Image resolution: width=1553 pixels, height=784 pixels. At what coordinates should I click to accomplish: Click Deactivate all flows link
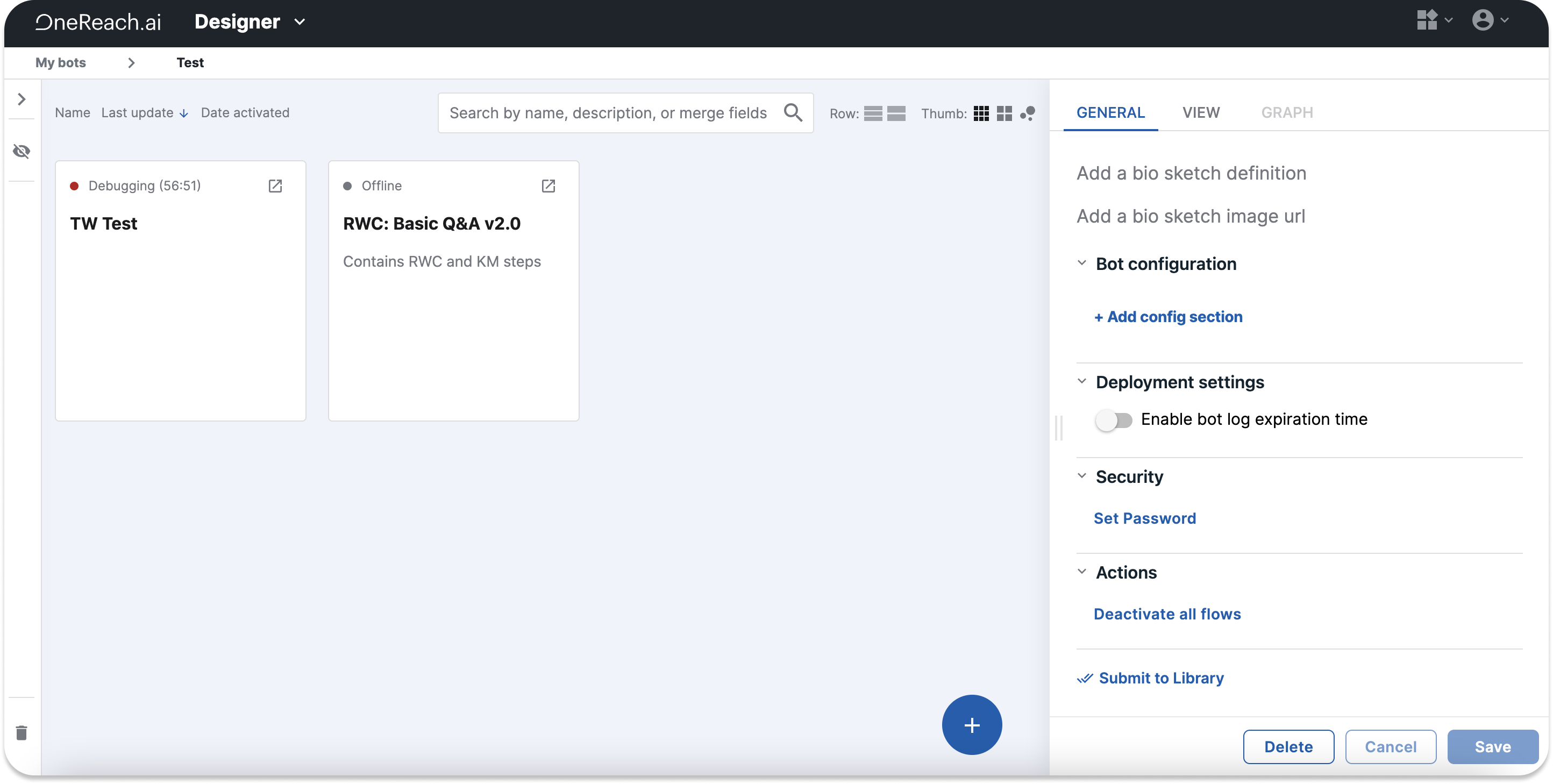(1166, 614)
